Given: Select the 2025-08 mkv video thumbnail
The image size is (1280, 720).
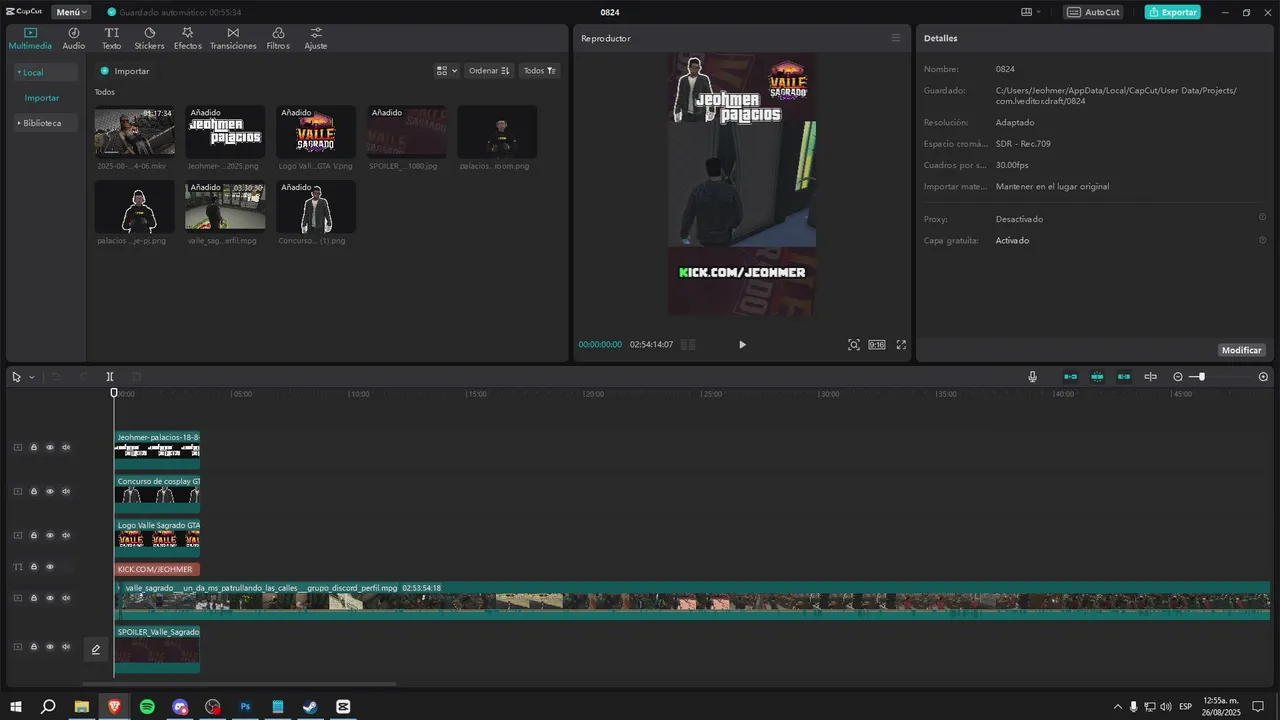Looking at the screenshot, I should [x=135, y=131].
